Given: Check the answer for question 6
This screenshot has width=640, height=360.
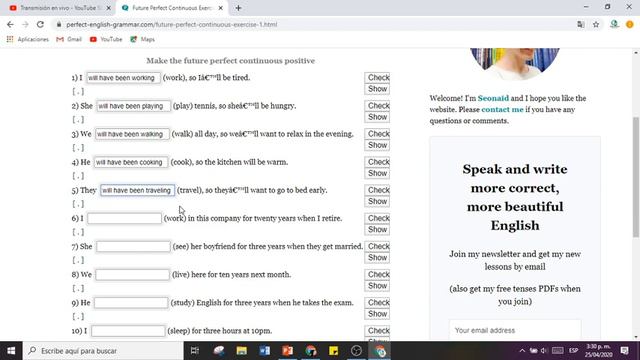Looking at the screenshot, I should point(377,218).
